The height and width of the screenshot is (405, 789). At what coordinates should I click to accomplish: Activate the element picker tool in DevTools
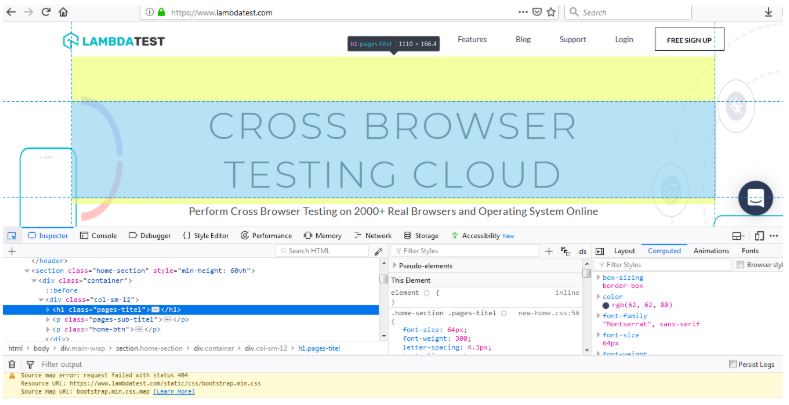pyautogui.click(x=12, y=235)
